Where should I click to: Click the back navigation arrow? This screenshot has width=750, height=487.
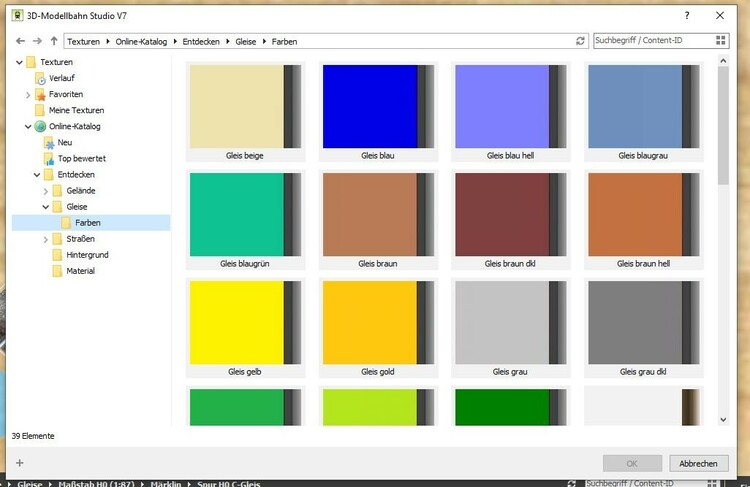pyautogui.click(x=21, y=41)
